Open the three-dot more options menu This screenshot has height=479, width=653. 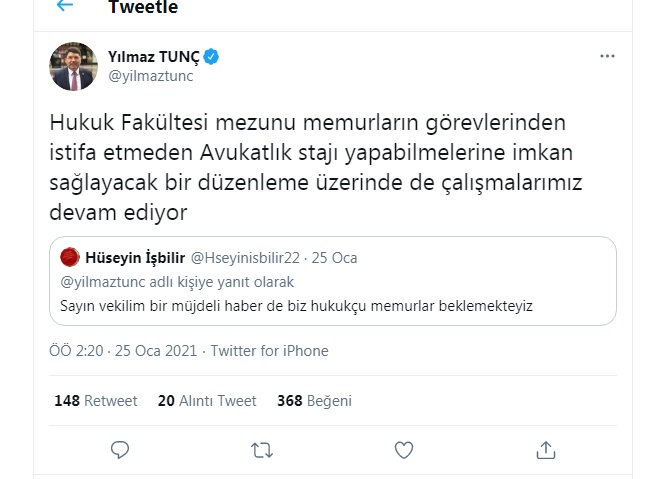point(607,57)
